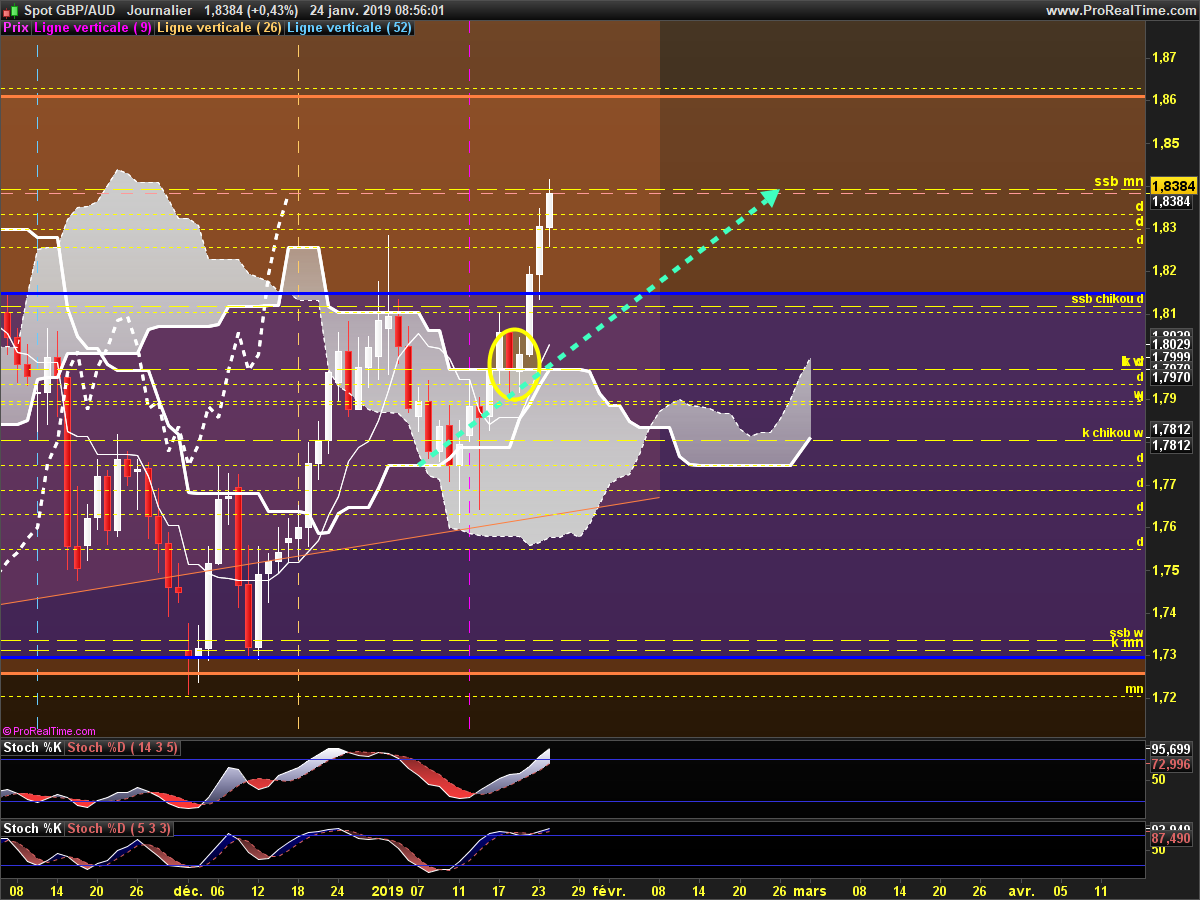Select the Stoch %D ( 14 3 5 ) label
The height and width of the screenshot is (900, 1200).
pyautogui.click(x=123, y=748)
